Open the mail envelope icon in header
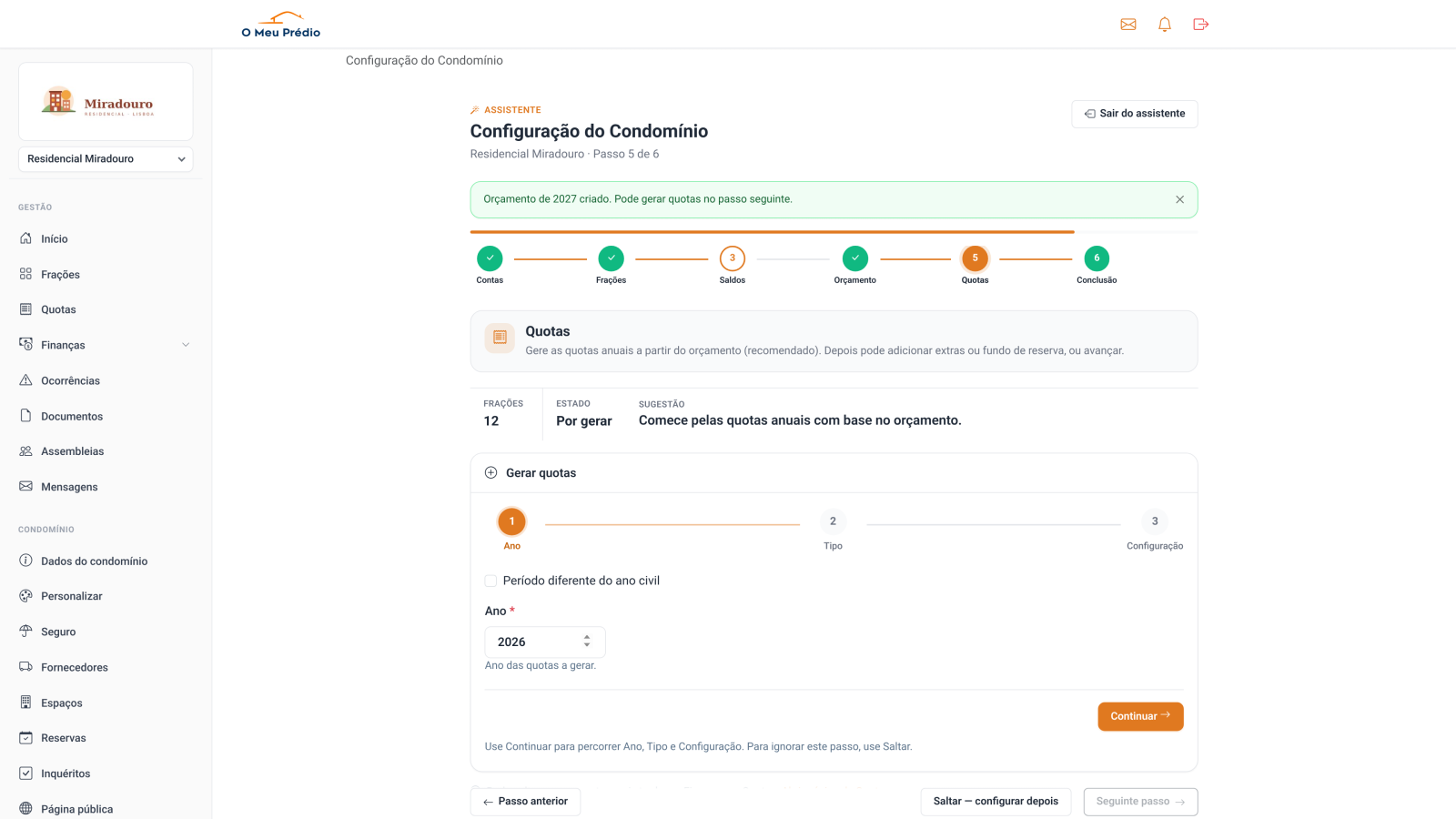 coord(1128,25)
